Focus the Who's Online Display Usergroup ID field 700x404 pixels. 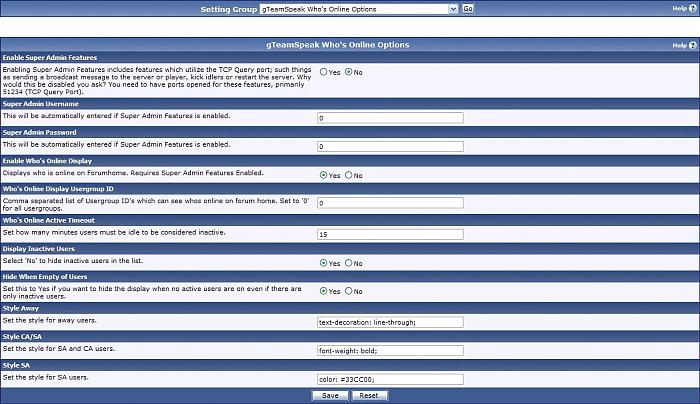pyautogui.click(x=389, y=203)
